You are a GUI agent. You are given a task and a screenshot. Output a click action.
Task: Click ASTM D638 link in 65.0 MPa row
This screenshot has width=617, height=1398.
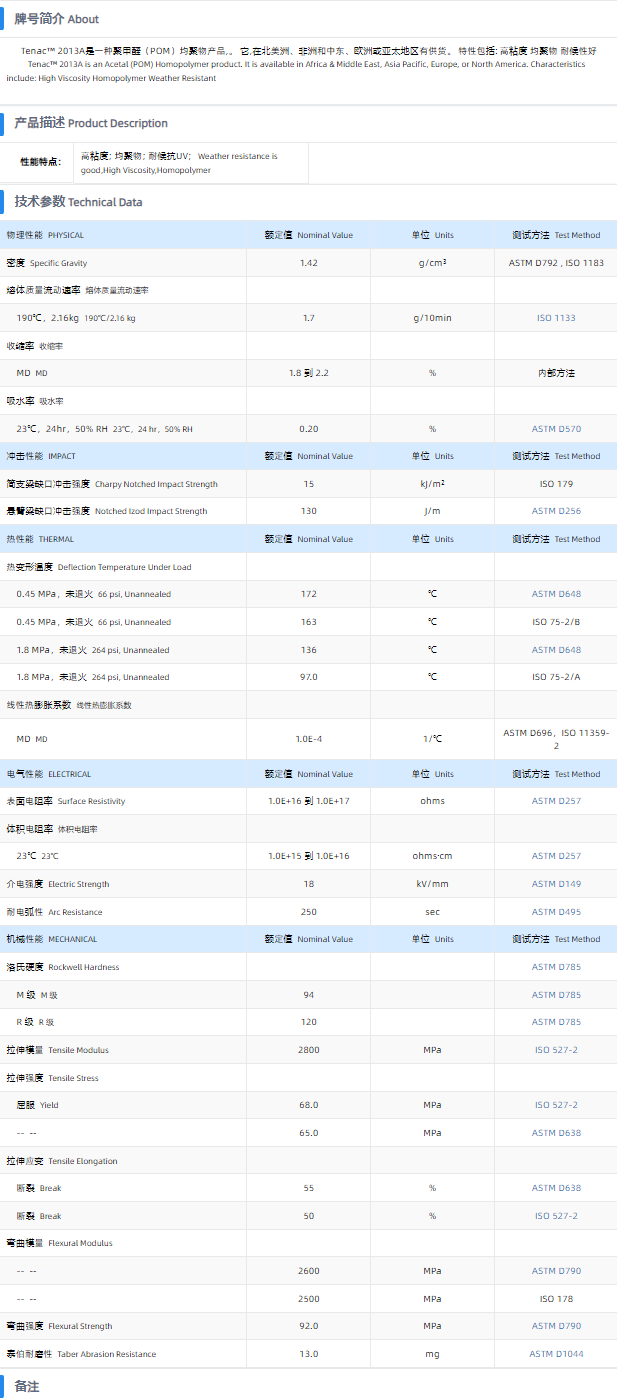(x=556, y=1133)
